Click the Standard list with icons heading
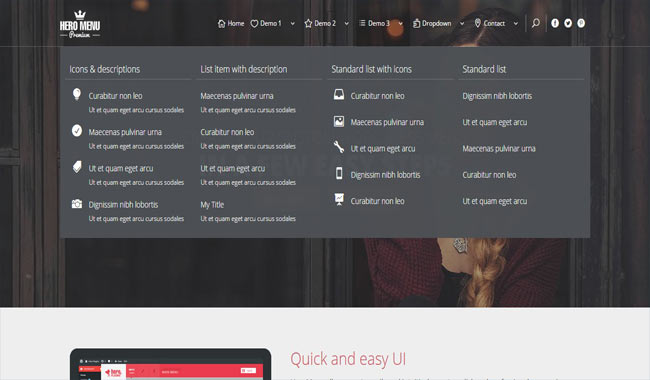This screenshot has width=650, height=380. (x=371, y=69)
